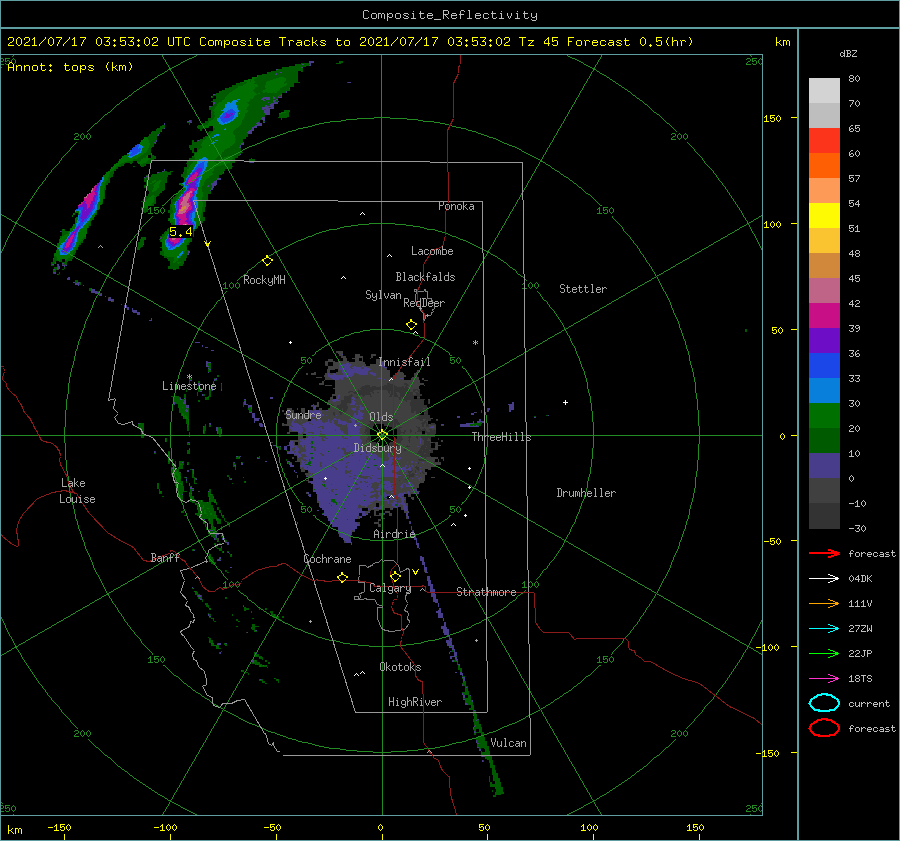
Task: Click the Limestone label
Action: coord(189,386)
